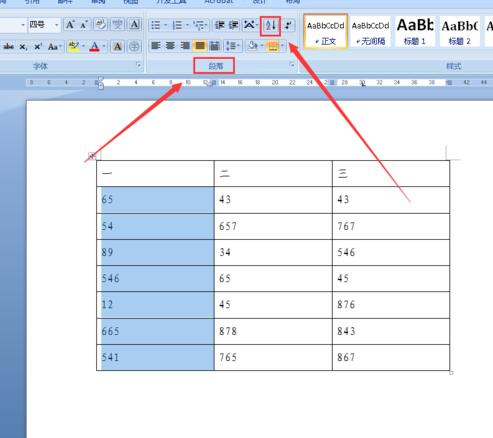Toggle Align Text Right
493x438 pixels.
pyautogui.click(x=185, y=46)
